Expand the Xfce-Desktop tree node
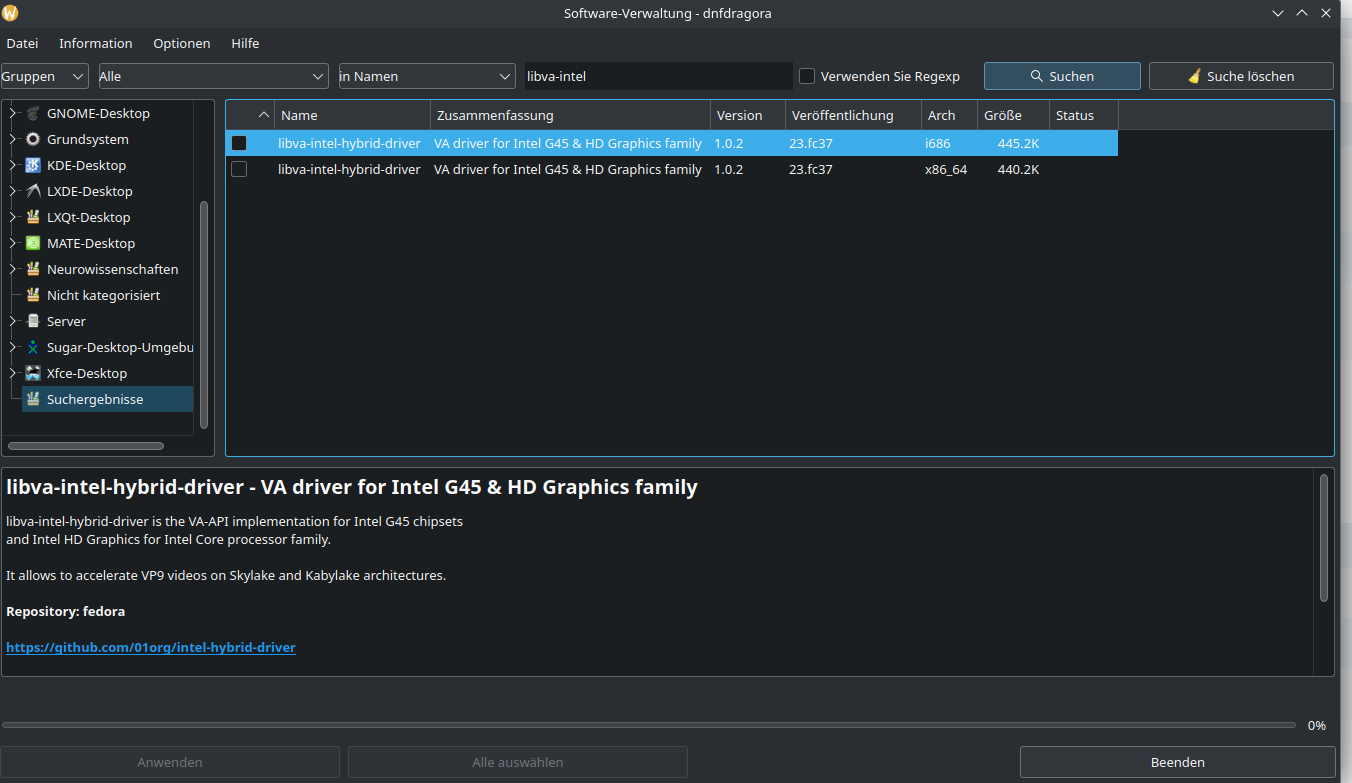This screenshot has width=1352, height=783. [x=13, y=373]
